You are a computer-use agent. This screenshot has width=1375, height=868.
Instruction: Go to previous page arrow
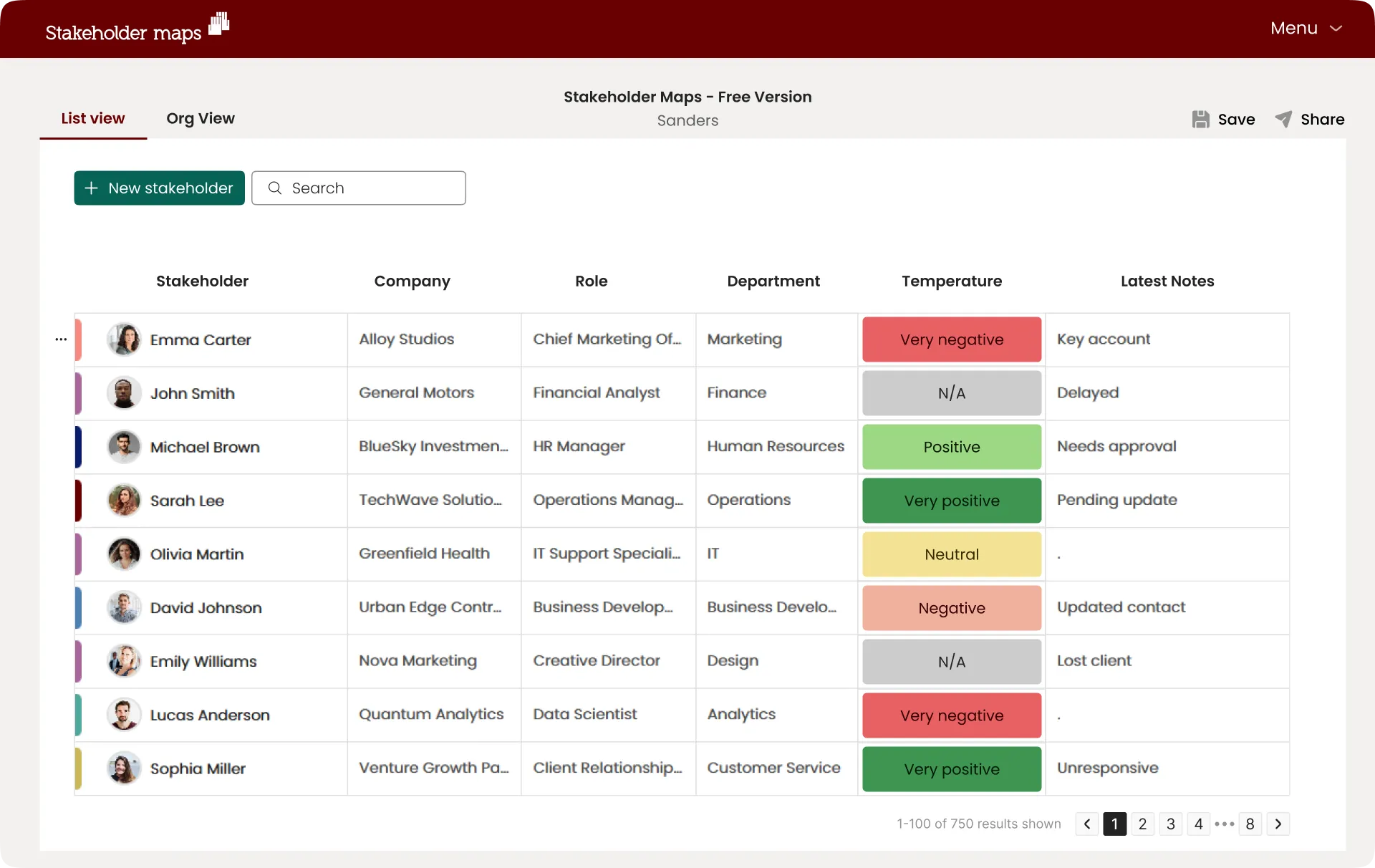coord(1087,824)
